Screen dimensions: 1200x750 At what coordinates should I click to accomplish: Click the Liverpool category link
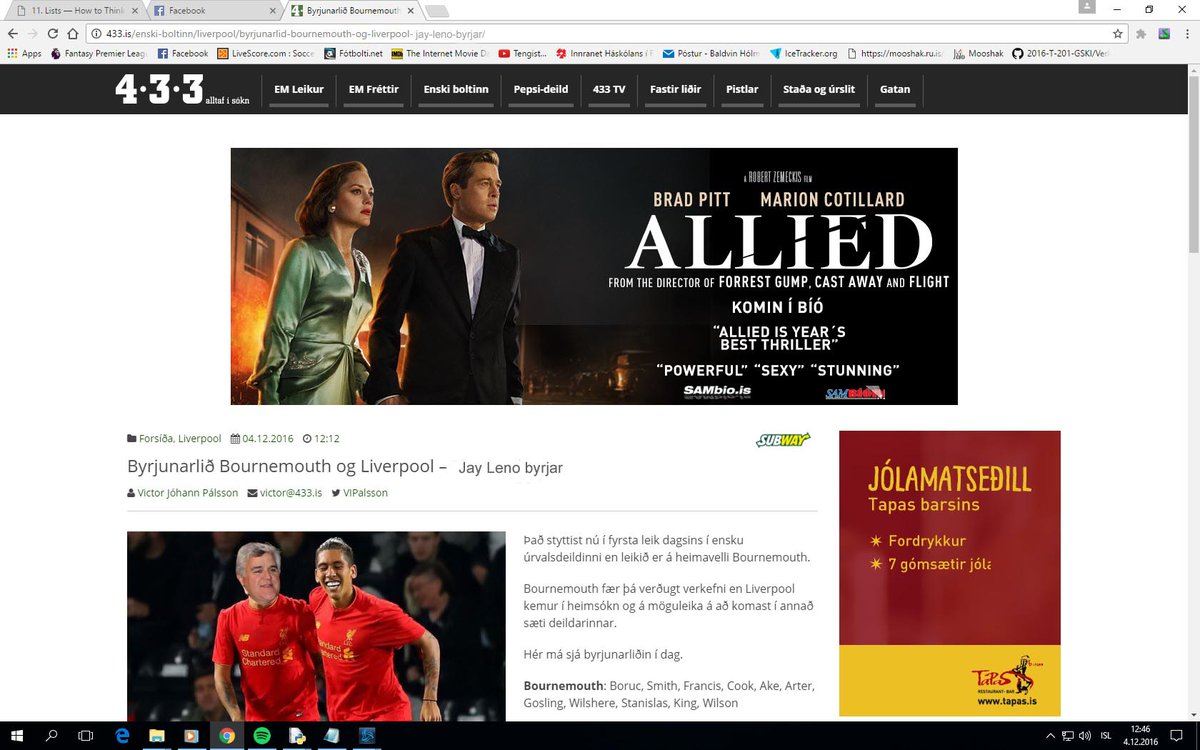click(200, 437)
